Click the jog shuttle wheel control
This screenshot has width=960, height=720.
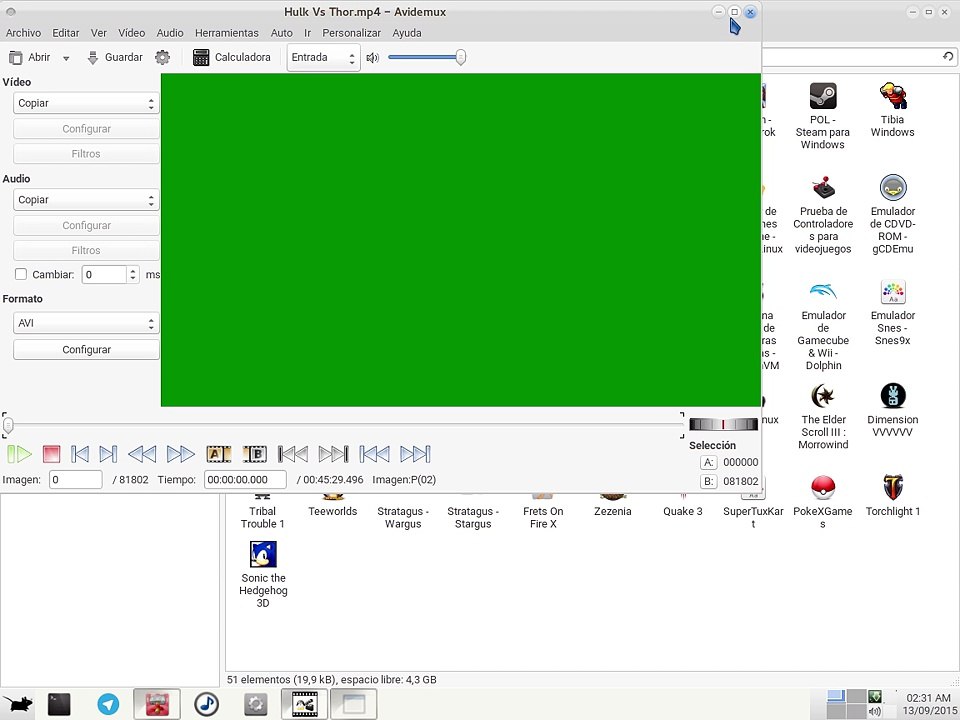(724, 424)
